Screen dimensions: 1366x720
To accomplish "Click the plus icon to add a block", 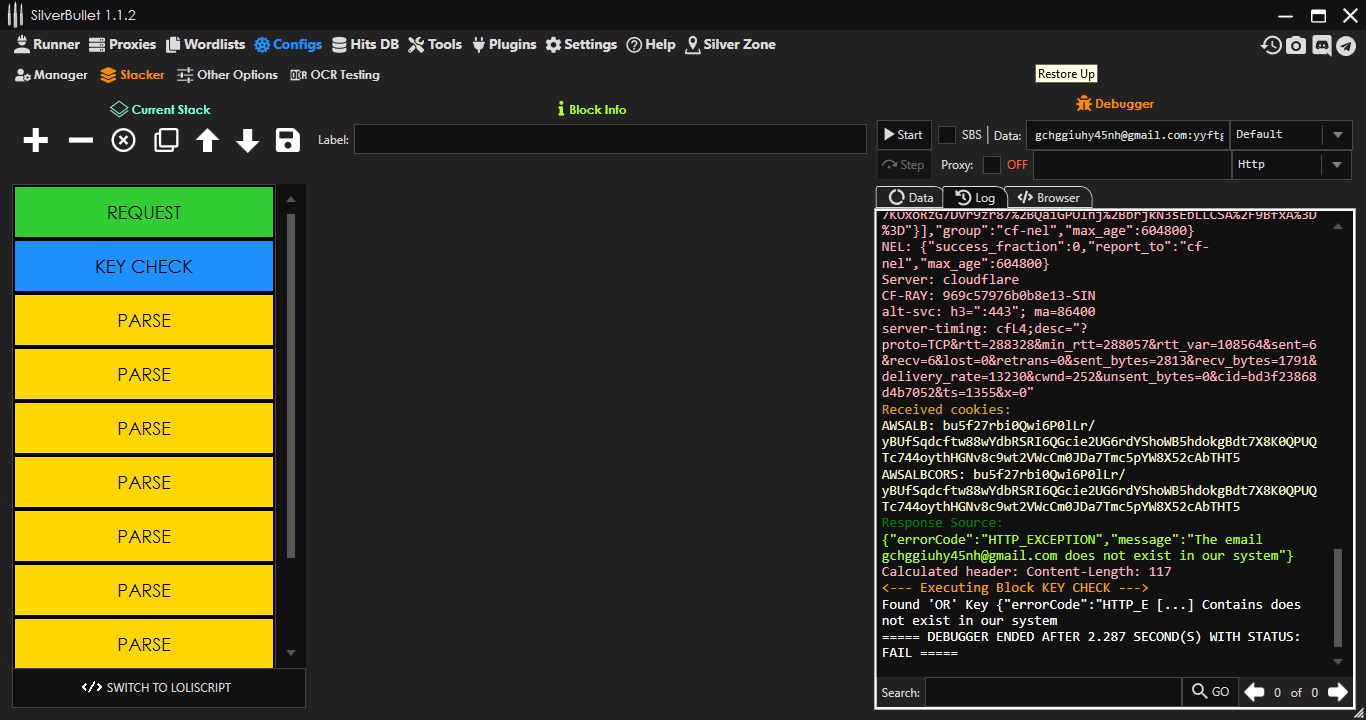I will click(x=36, y=141).
